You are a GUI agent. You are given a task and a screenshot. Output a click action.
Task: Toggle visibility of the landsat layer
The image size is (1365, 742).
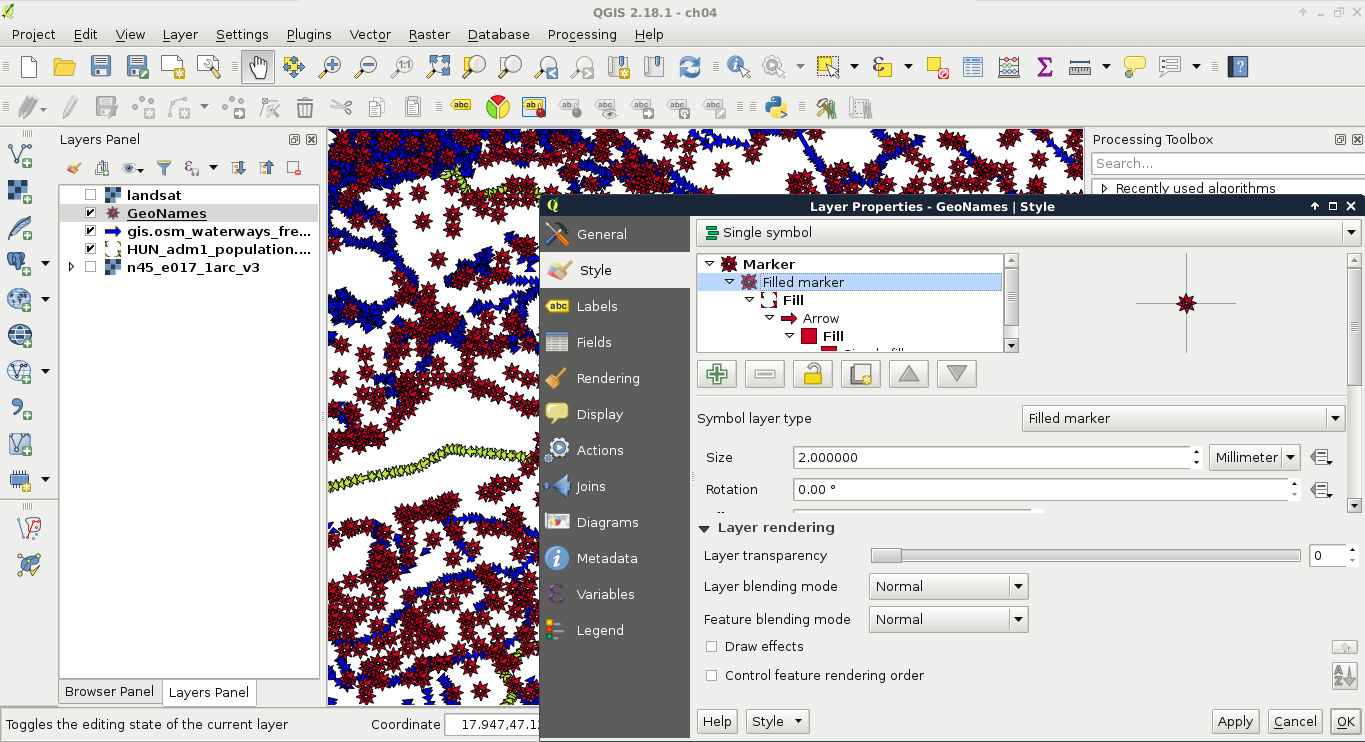click(x=91, y=195)
